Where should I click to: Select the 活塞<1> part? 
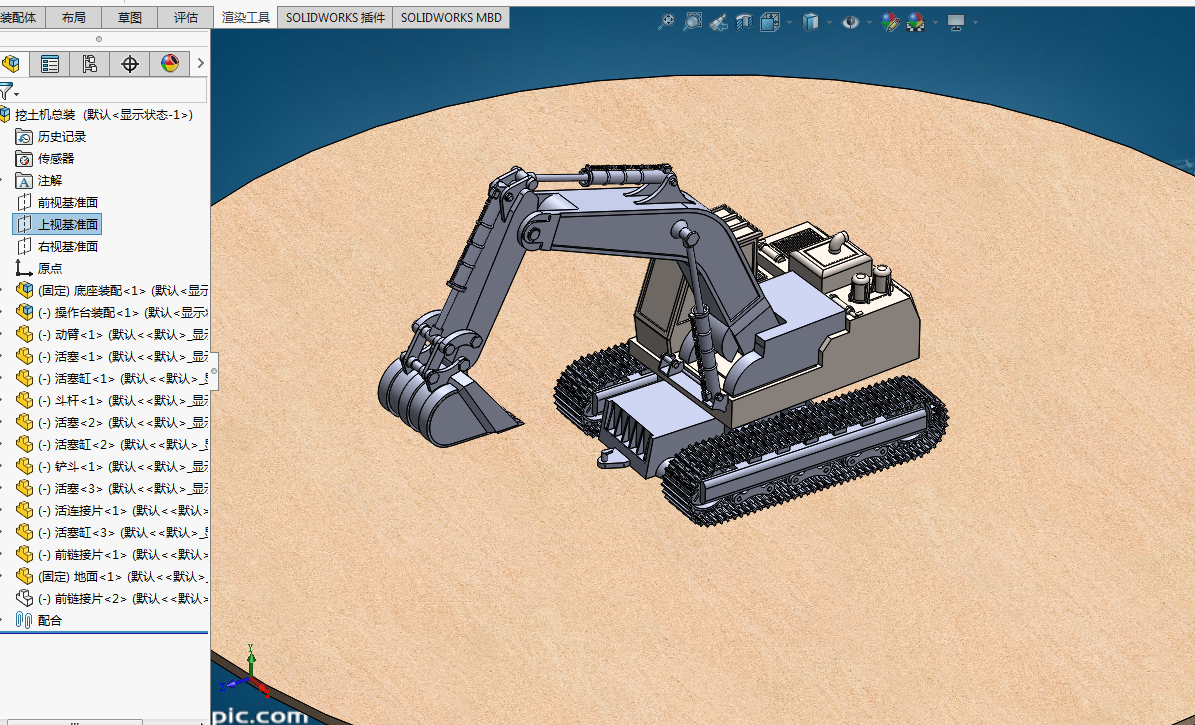[111, 356]
